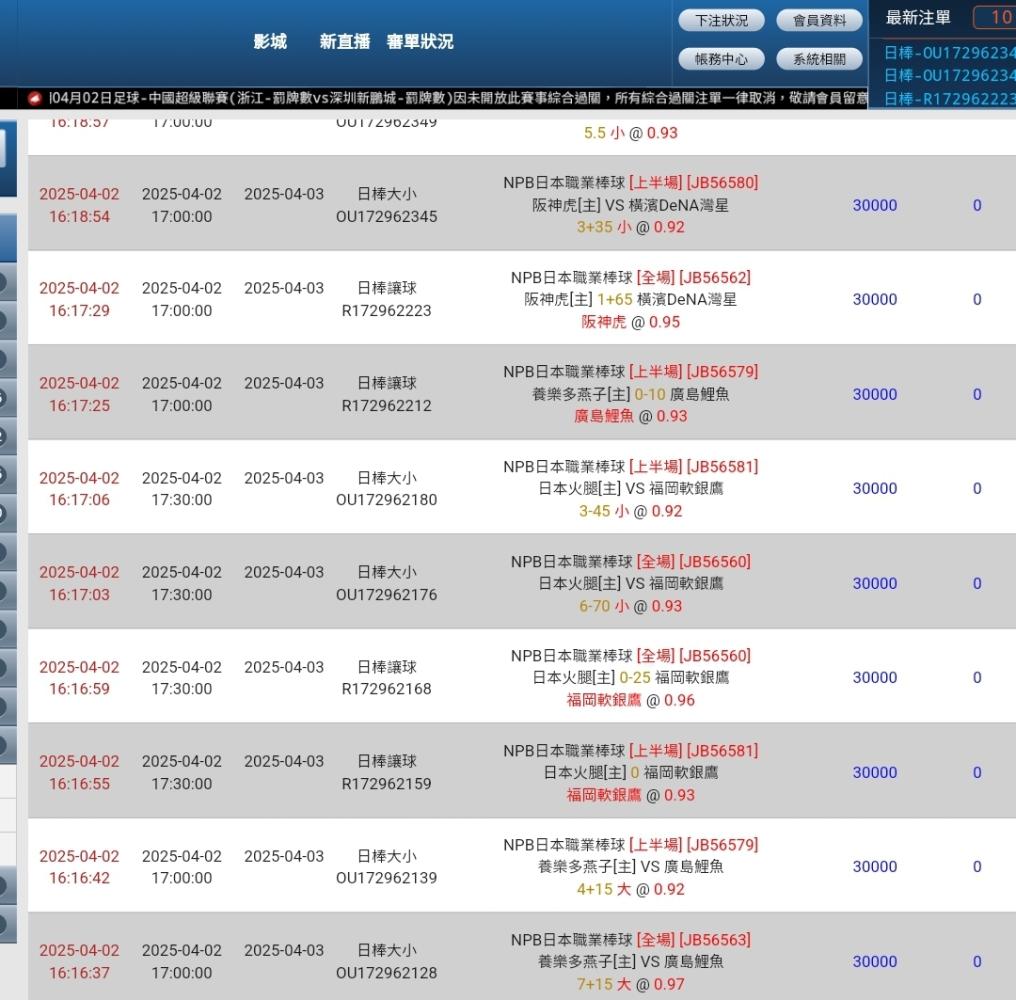
Task: Open latest bet link 日棒-R172962223
Action: (x=950, y=99)
